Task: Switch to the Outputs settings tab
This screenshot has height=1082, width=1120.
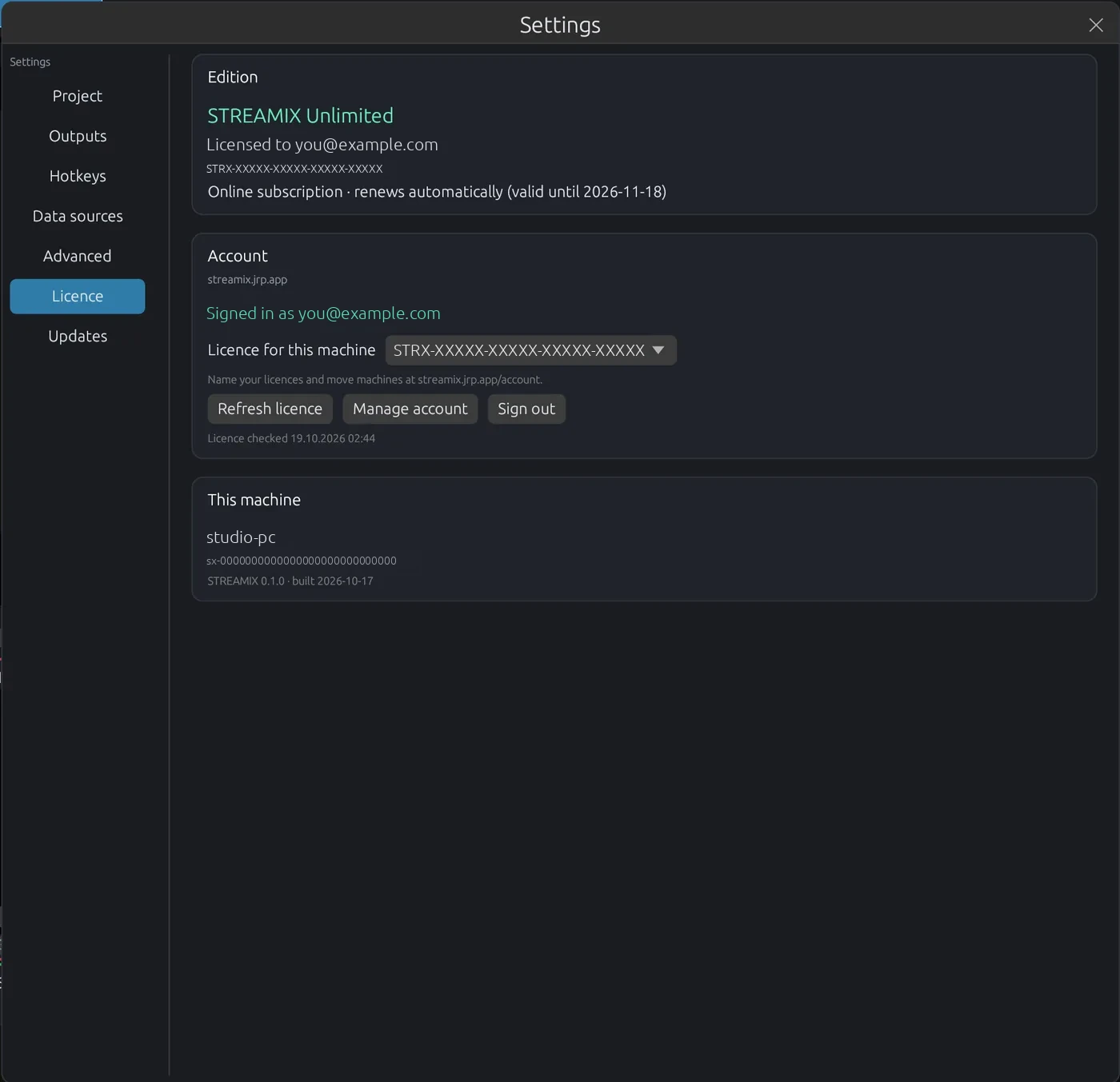Action: click(x=78, y=136)
